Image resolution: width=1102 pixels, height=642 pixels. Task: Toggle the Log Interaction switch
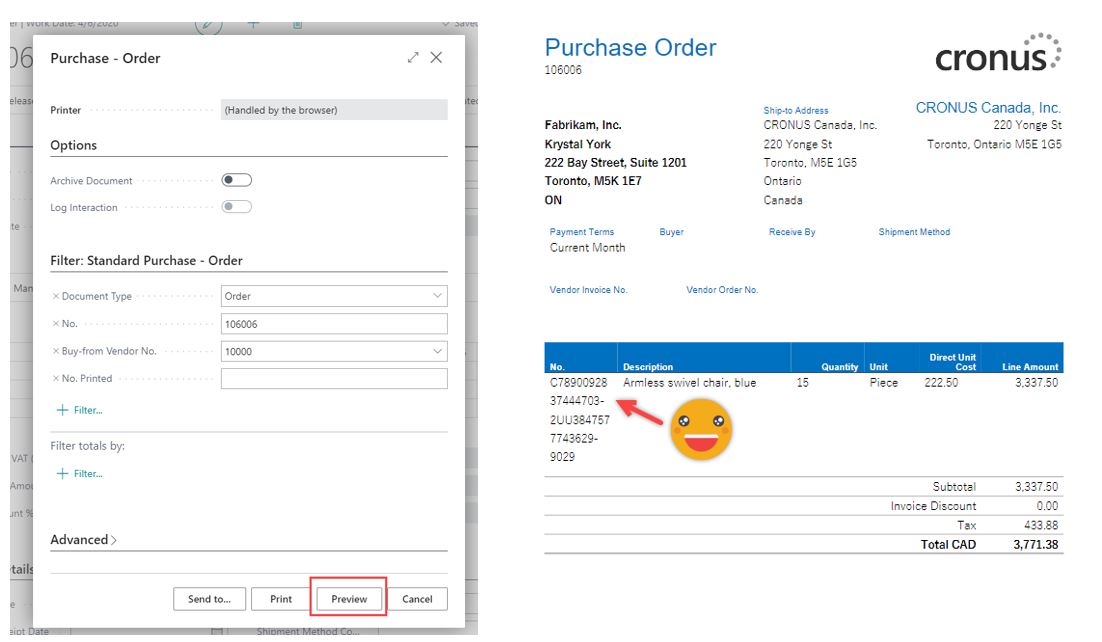point(237,207)
